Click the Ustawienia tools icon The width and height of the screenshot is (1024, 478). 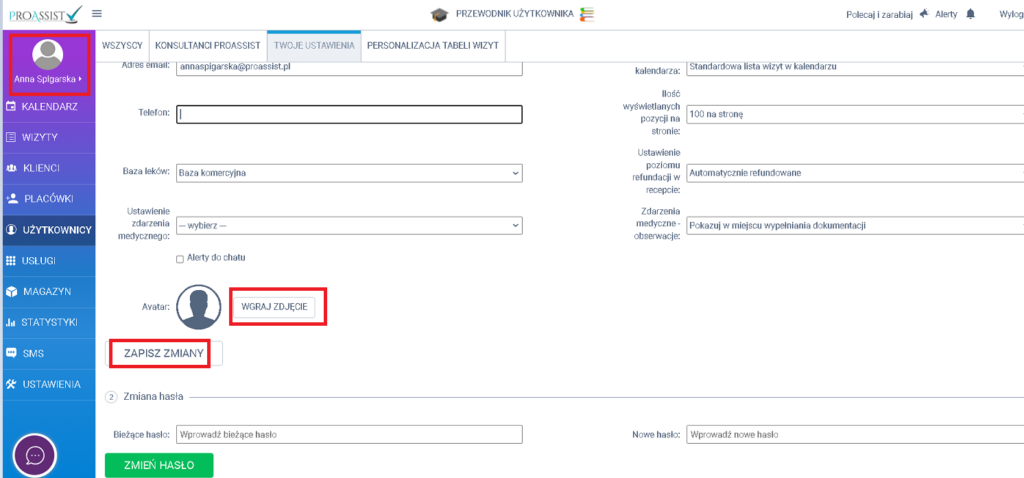[11, 384]
